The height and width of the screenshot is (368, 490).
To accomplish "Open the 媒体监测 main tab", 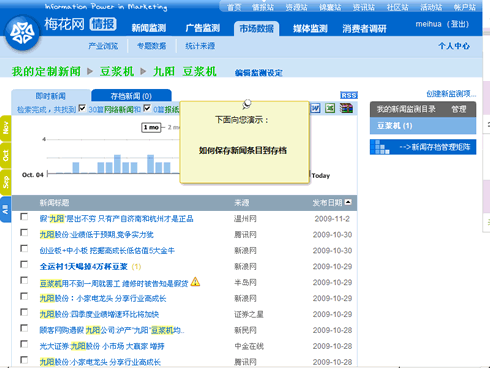I will pyautogui.click(x=310, y=28).
